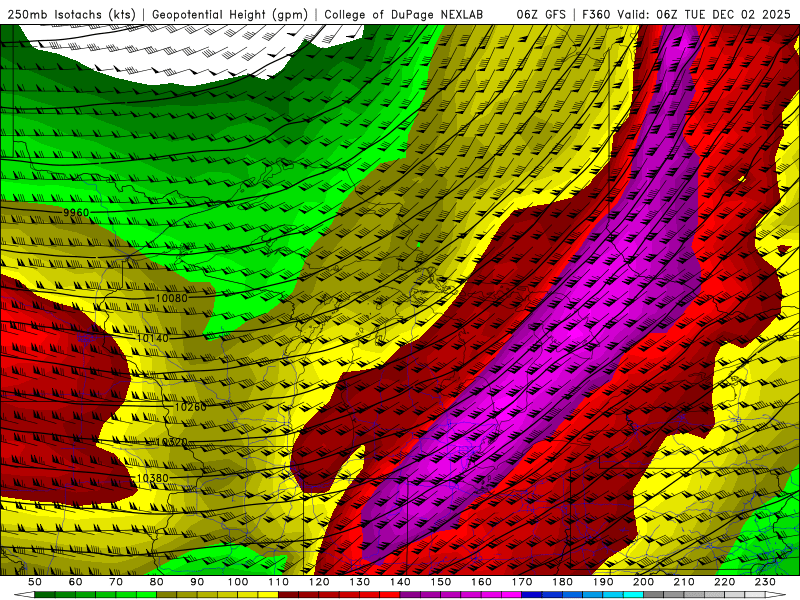Click the 100 value on the color scale
This screenshot has height=600, width=800.
[238, 582]
